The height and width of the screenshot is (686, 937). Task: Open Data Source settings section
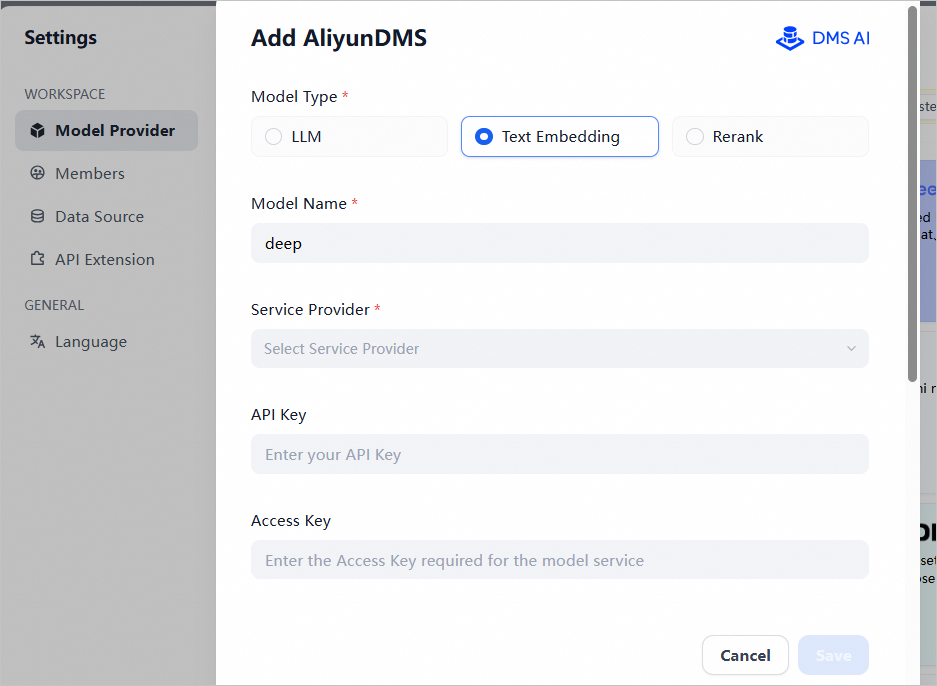[x=106, y=216]
